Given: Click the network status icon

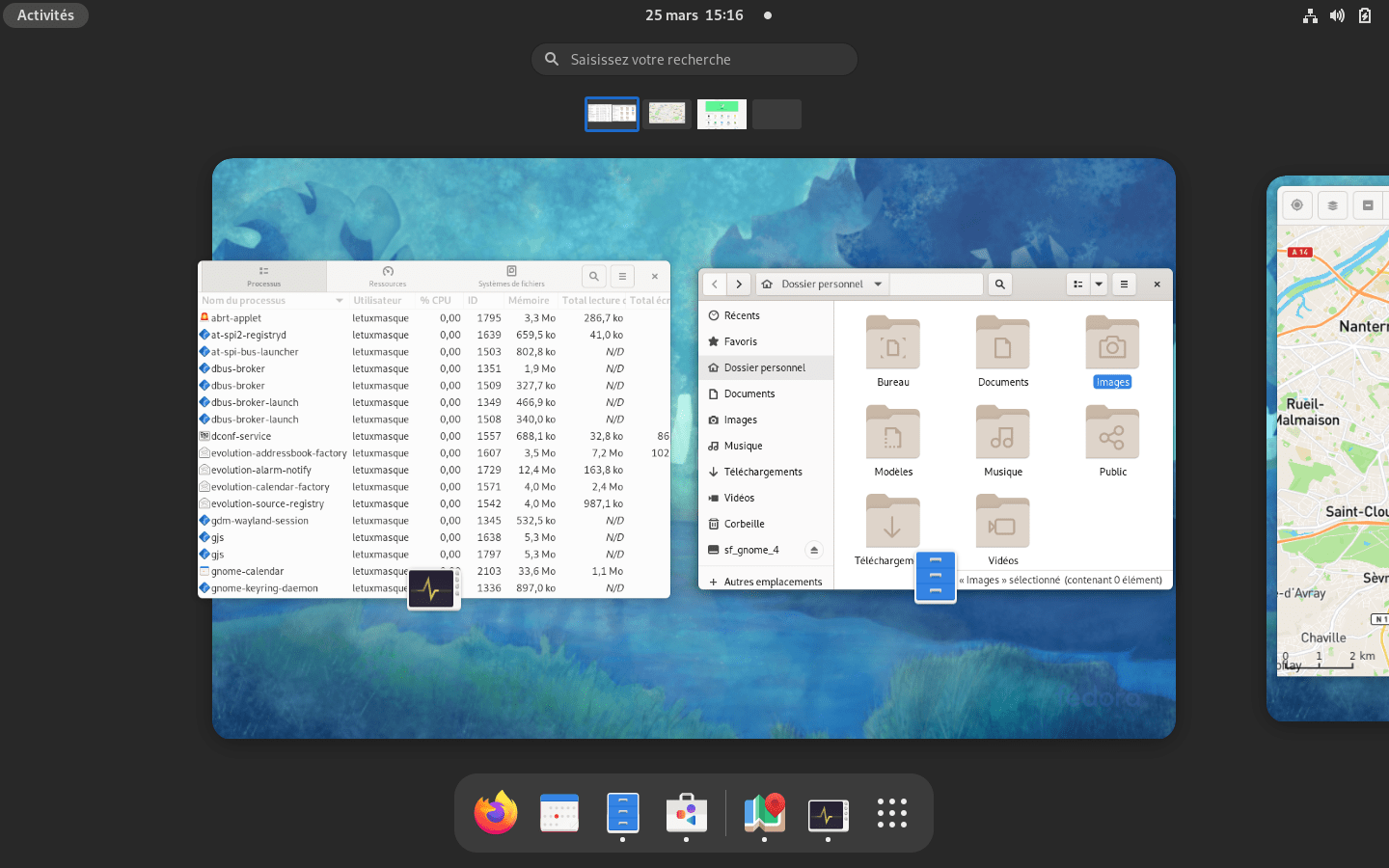Looking at the screenshot, I should (x=1310, y=15).
